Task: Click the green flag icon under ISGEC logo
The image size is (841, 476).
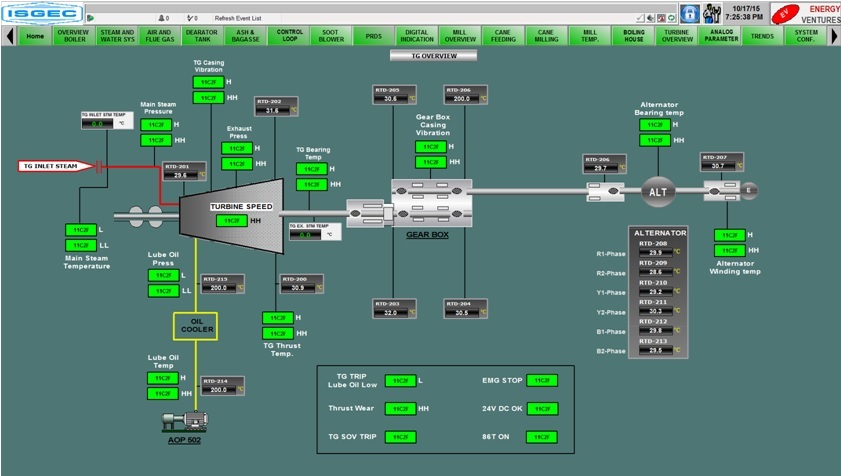Action: [x=91, y=18]
